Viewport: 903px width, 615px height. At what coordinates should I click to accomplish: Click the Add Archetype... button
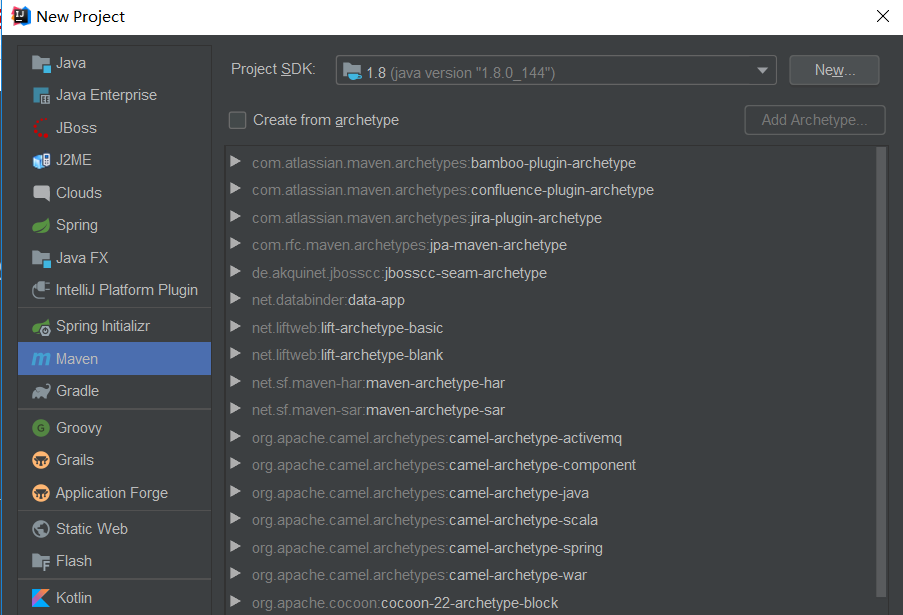coord(814,120)
